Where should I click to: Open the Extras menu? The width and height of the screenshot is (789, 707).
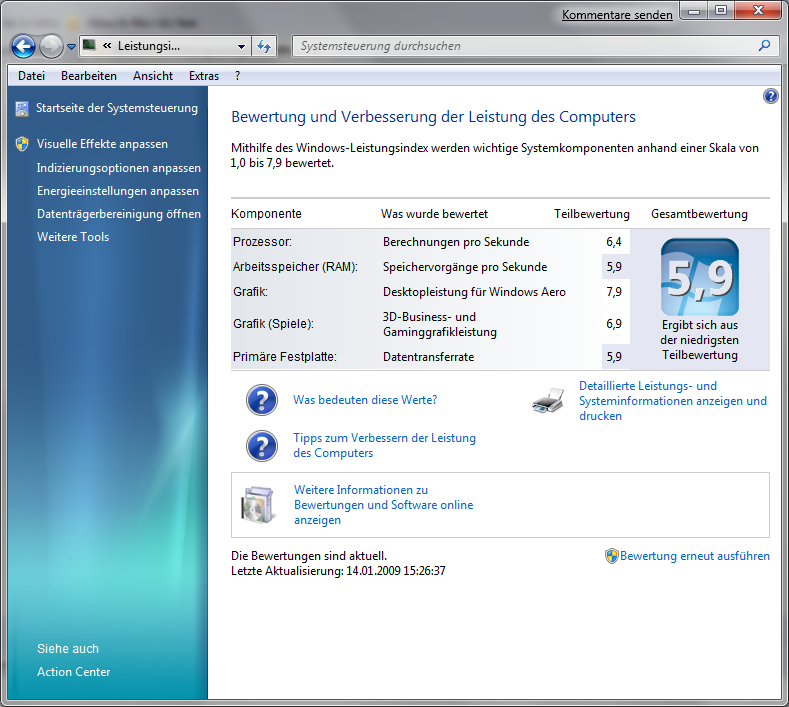pos(204,76)
